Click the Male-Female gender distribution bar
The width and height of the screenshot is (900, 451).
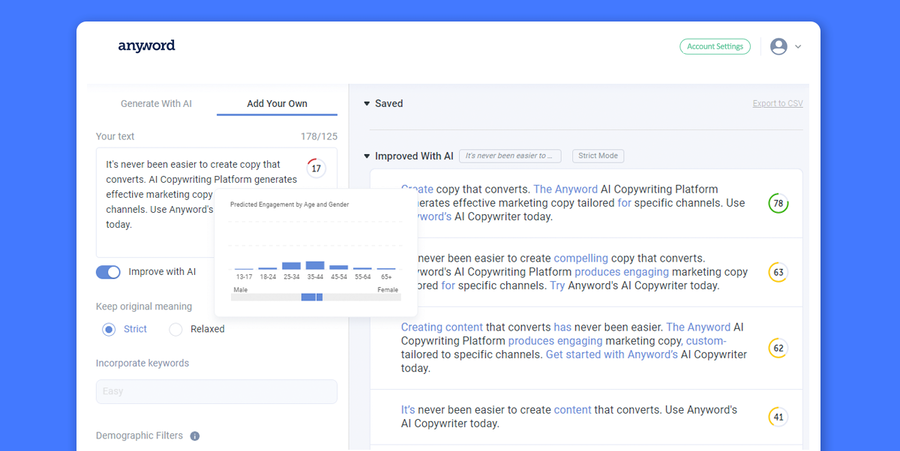coord(316,297)
